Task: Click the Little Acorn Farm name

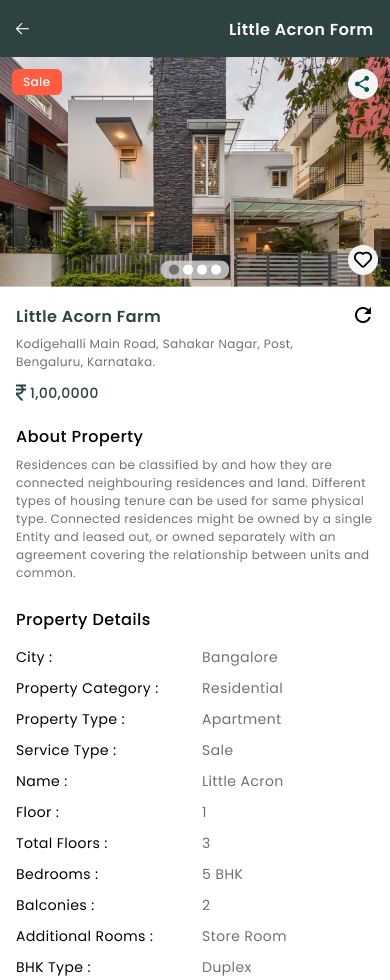Action: click(x=88, y=317)
